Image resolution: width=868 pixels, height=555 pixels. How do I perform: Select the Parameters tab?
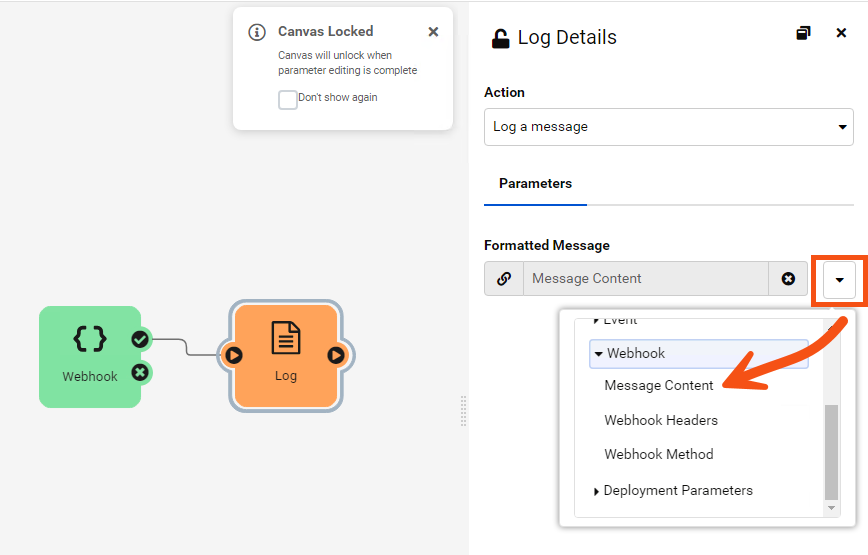535,184
